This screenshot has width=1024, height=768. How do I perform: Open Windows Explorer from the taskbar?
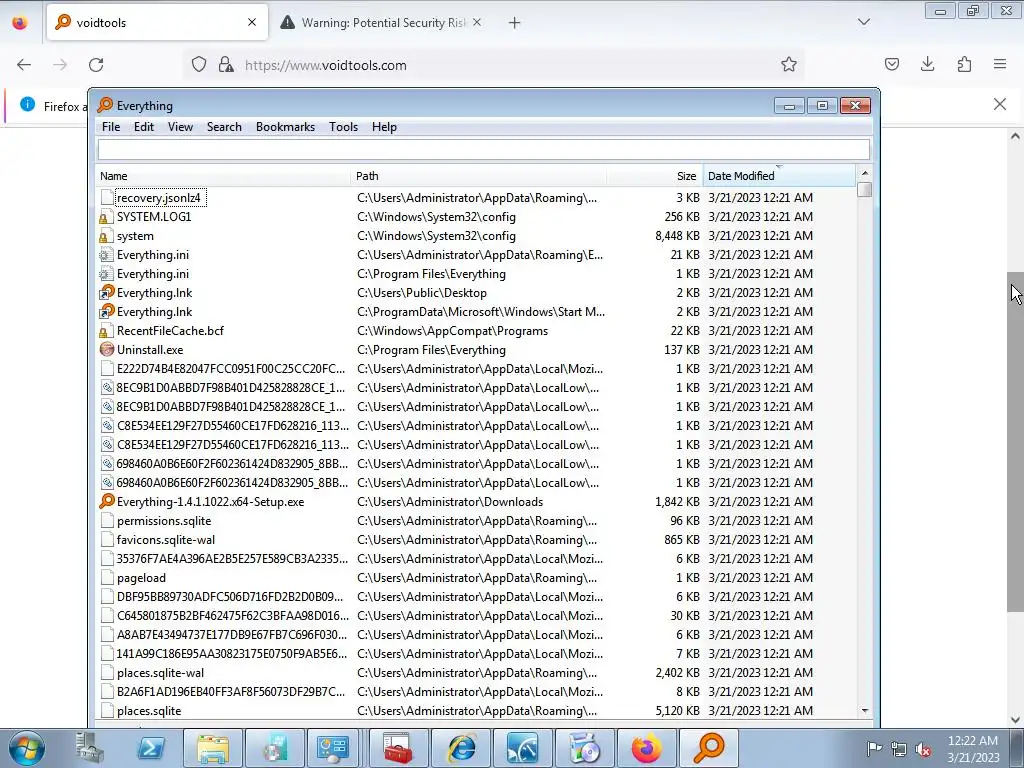pyautogui.click(x=213, y=748)
